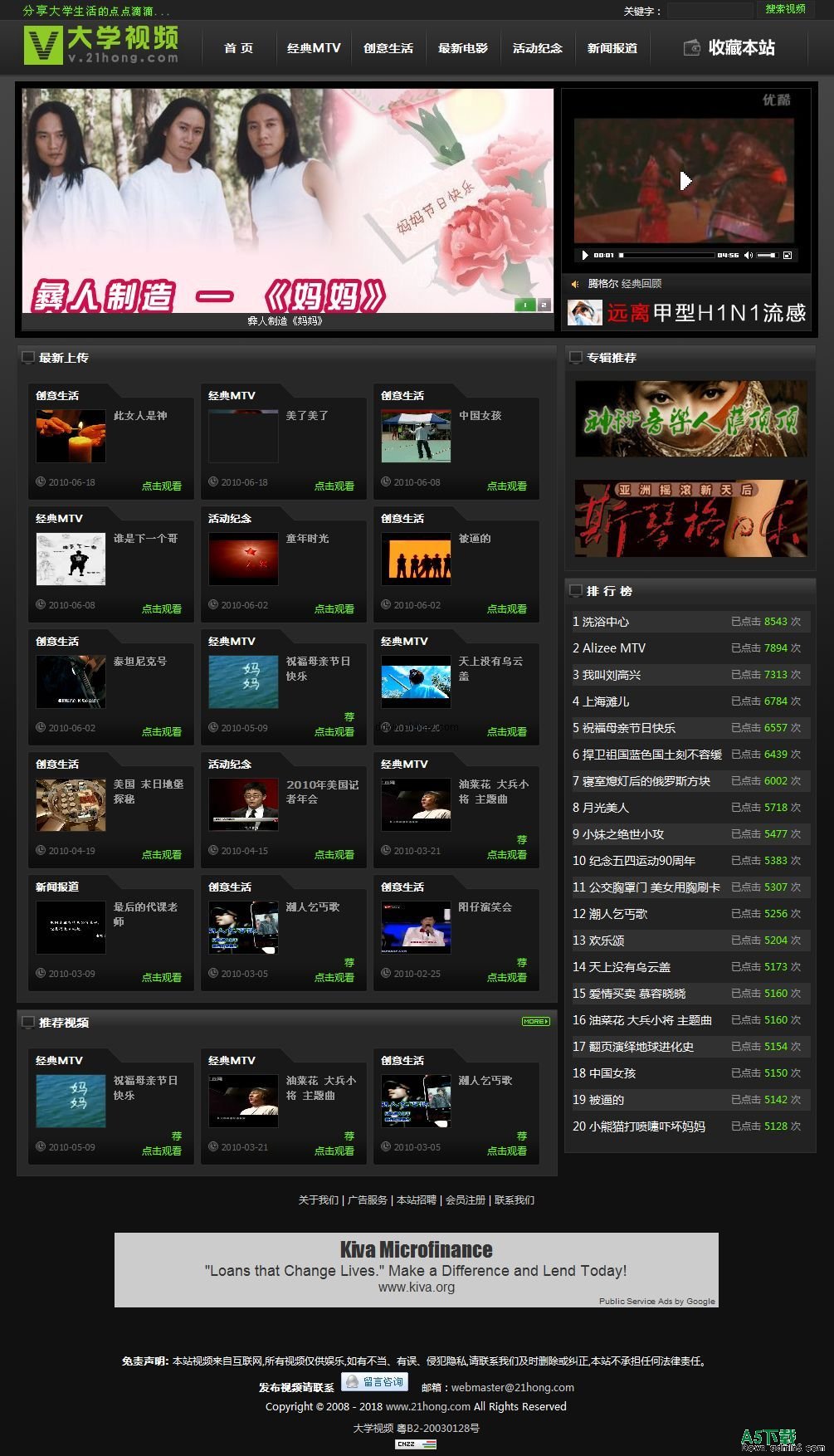
Task: Click the masked-face thumbnail near H1N1
Action: [584, 313]
